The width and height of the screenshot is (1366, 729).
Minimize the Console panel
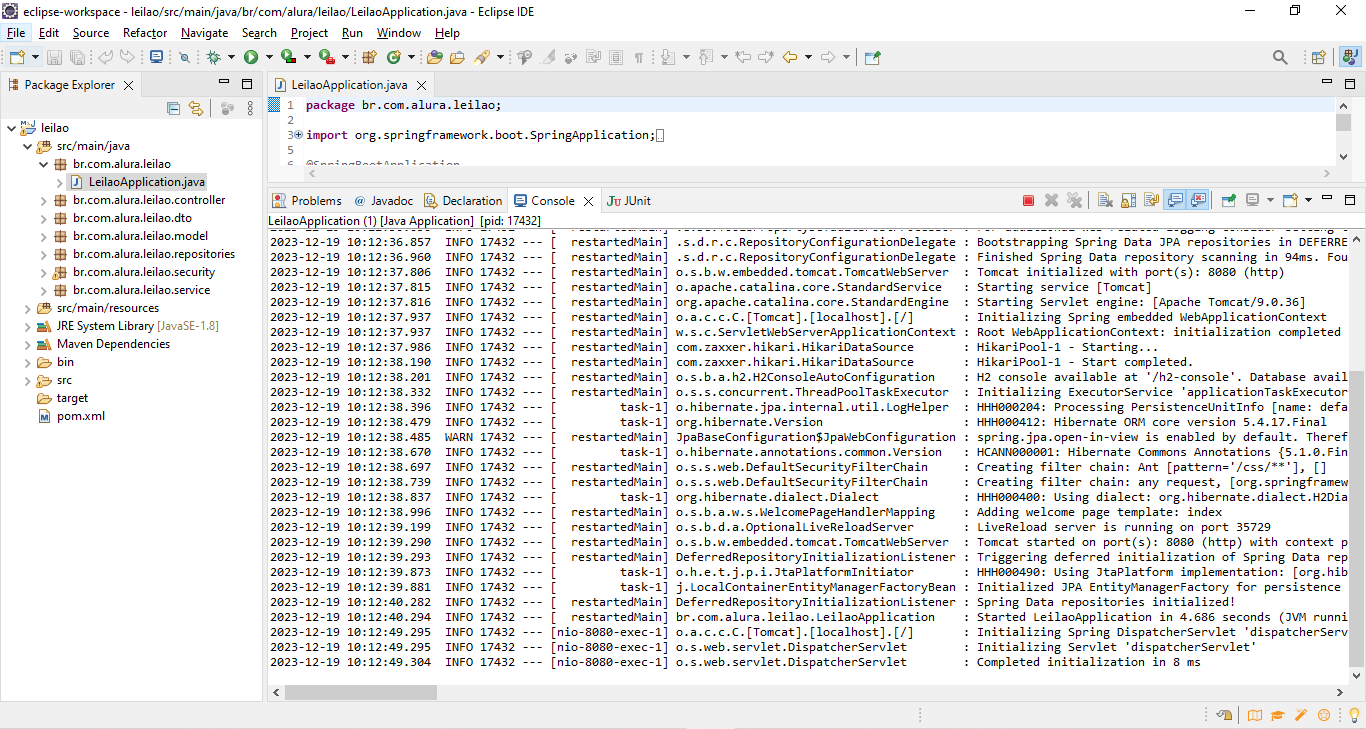(x=1327, y=199)
